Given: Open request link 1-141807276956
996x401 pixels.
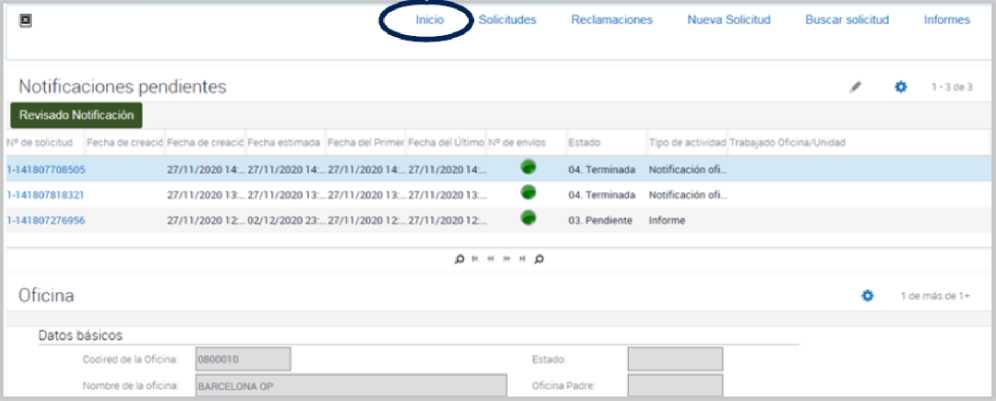Looking at the screenshot, I should click(46, 220).
